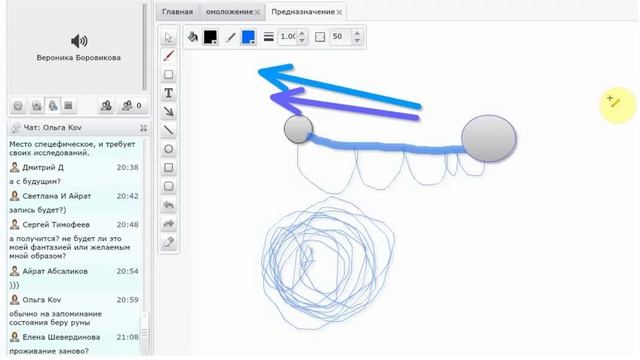The image size is (640, 360).
Task: Click the message 'запись будет?)'
Action: tap(38, 210)
